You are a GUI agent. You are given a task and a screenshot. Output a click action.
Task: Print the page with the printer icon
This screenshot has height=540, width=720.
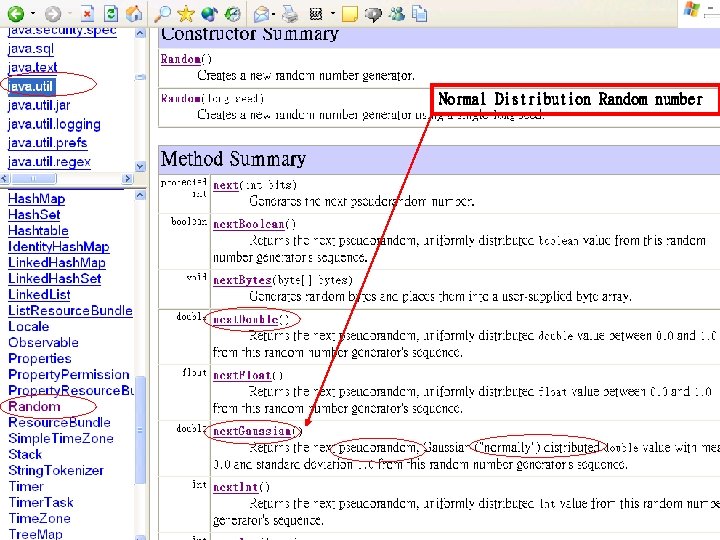(290, 14)
